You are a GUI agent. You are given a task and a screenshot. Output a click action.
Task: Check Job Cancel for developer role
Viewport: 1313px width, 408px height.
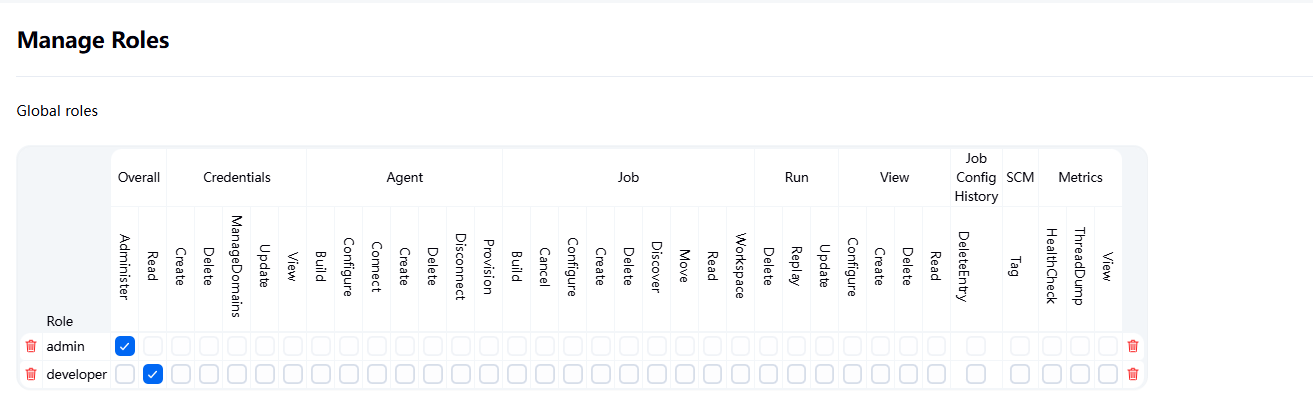[x=545, y=374]
